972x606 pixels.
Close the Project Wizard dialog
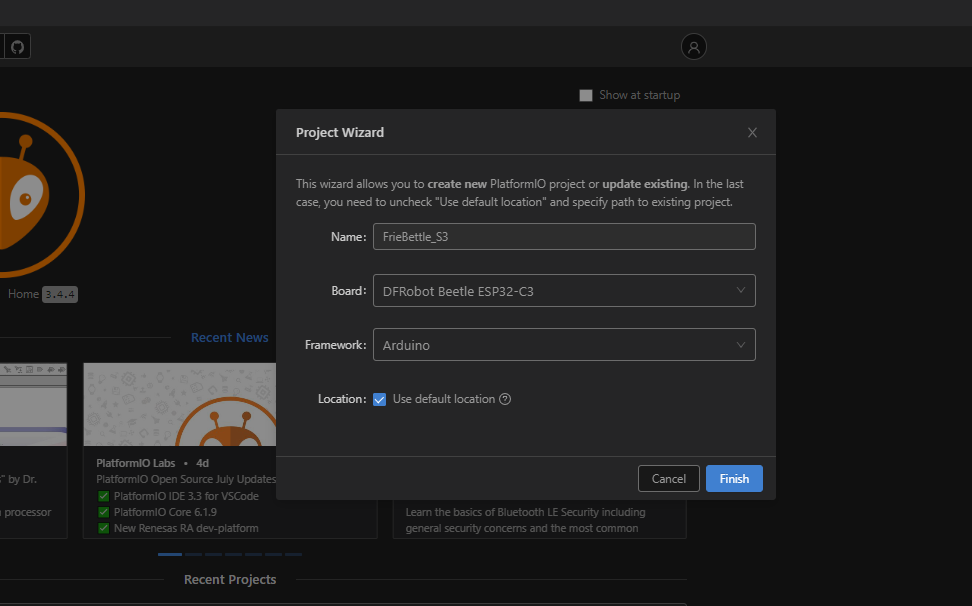[x=752, y=133]
